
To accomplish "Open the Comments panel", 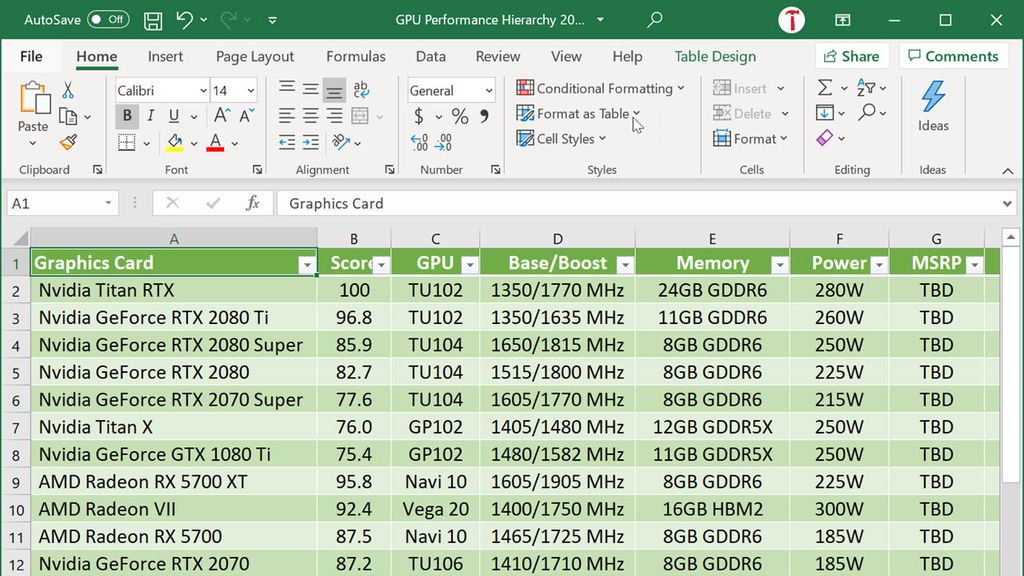I will coord(953,55).
